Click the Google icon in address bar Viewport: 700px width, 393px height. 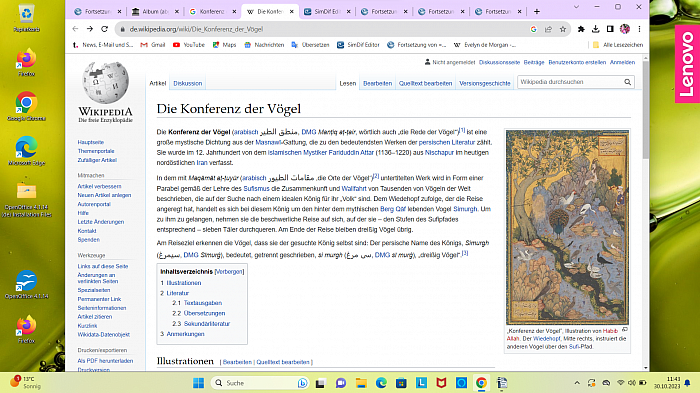pos(533,29)
